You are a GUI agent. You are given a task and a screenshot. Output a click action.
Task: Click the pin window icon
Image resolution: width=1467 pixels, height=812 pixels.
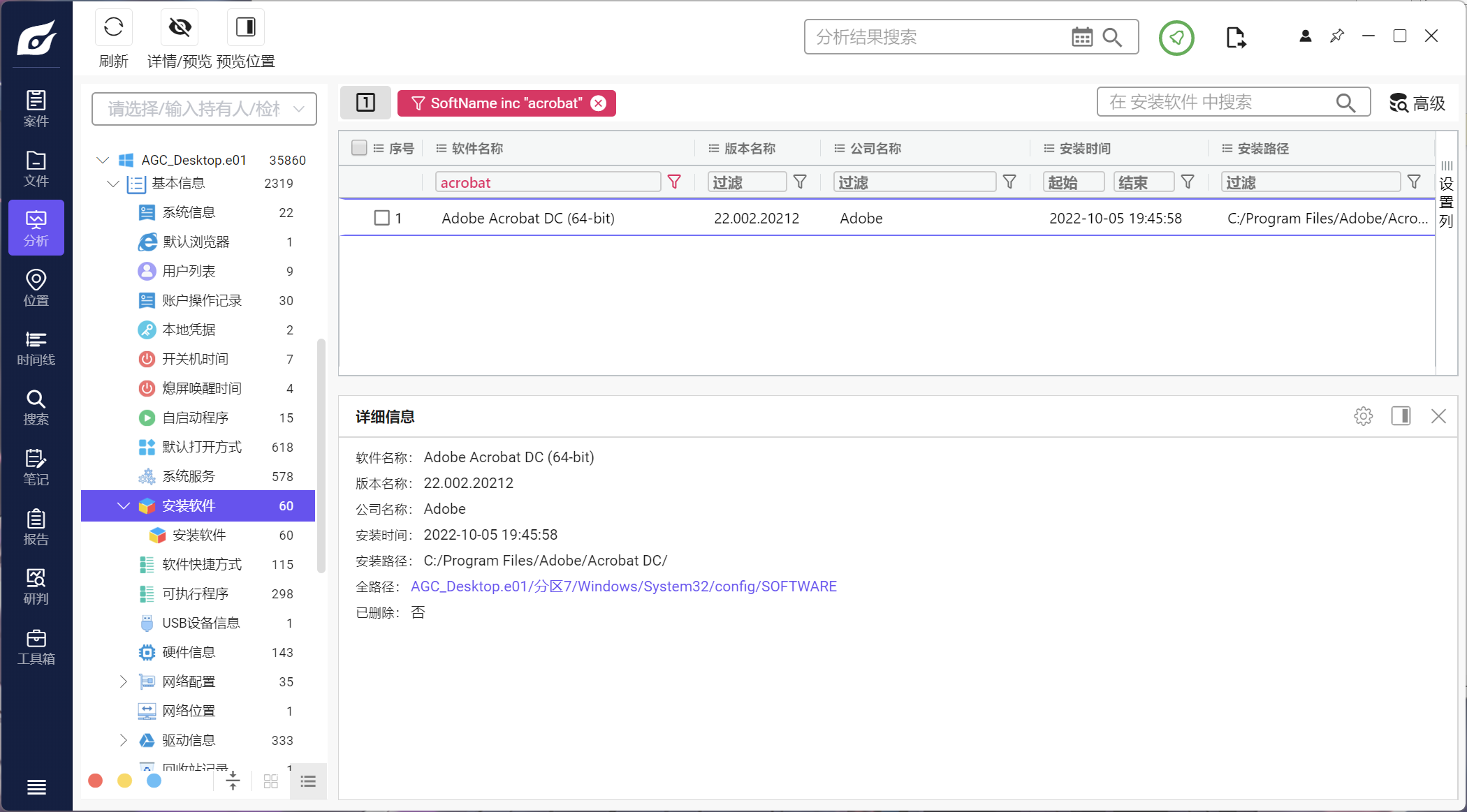click(1336, 36)
